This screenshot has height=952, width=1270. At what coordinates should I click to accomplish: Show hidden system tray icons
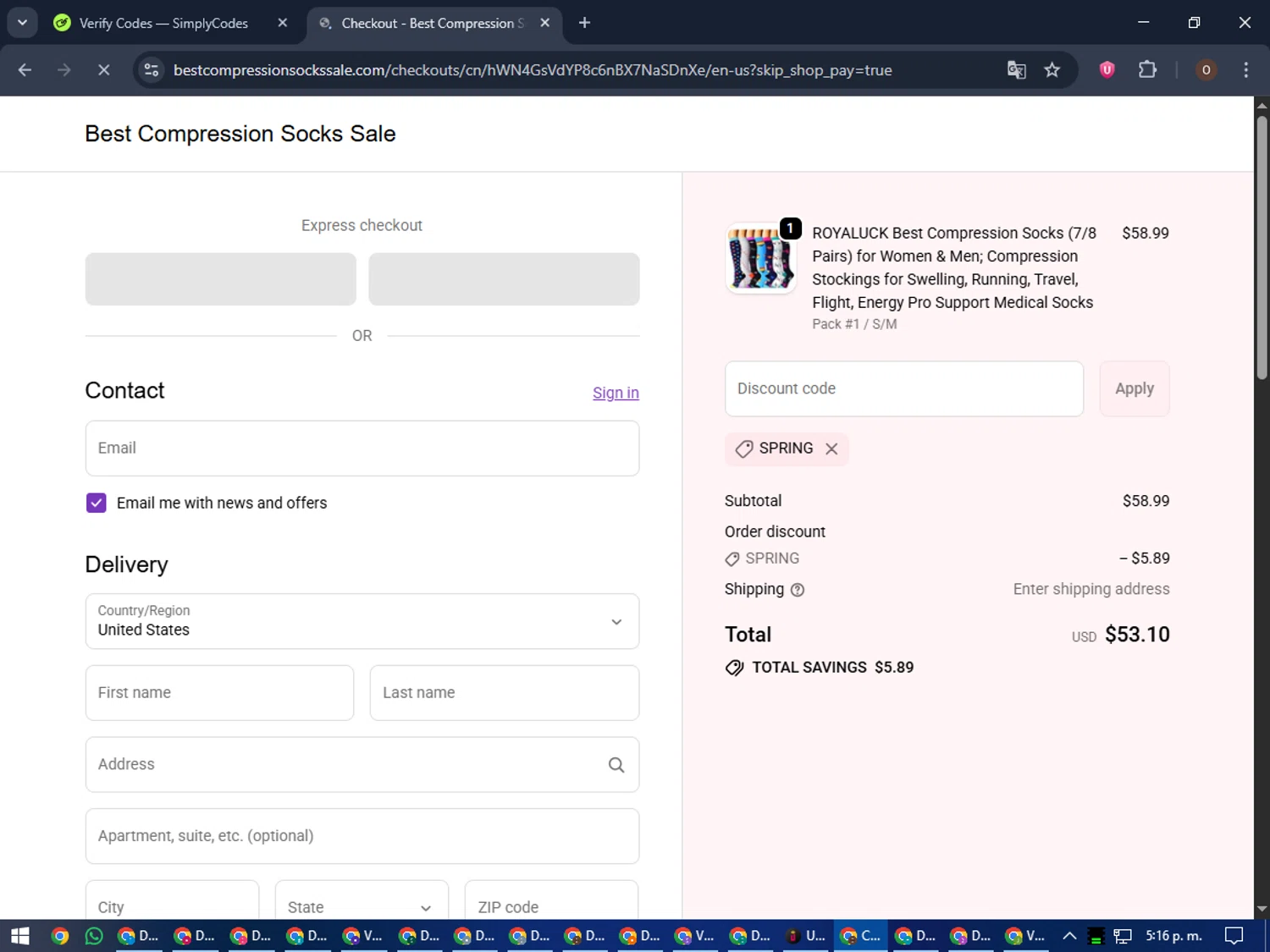pos(1069,936)
